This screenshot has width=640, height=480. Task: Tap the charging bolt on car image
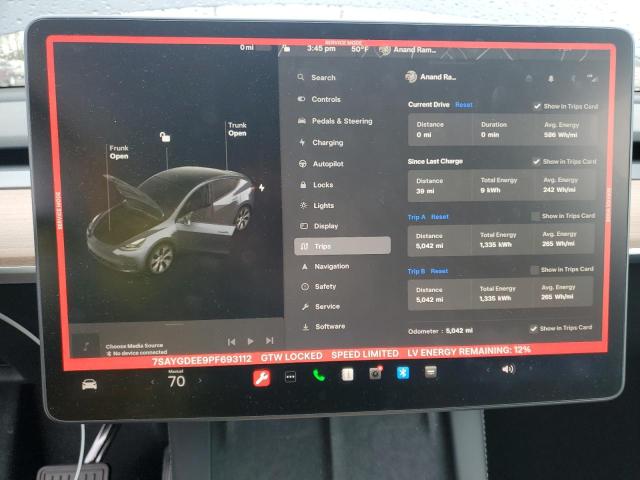point(262,188)
